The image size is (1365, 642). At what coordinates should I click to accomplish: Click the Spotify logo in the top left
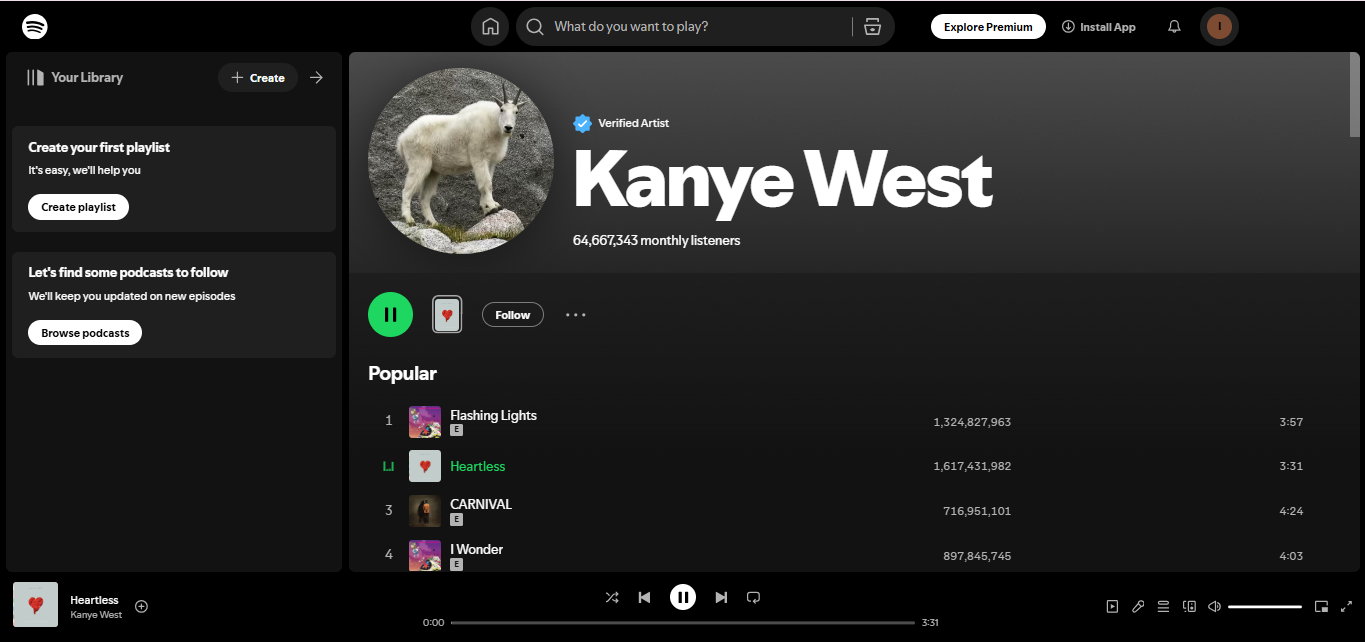pyautogui.click(x=35, y=26)
